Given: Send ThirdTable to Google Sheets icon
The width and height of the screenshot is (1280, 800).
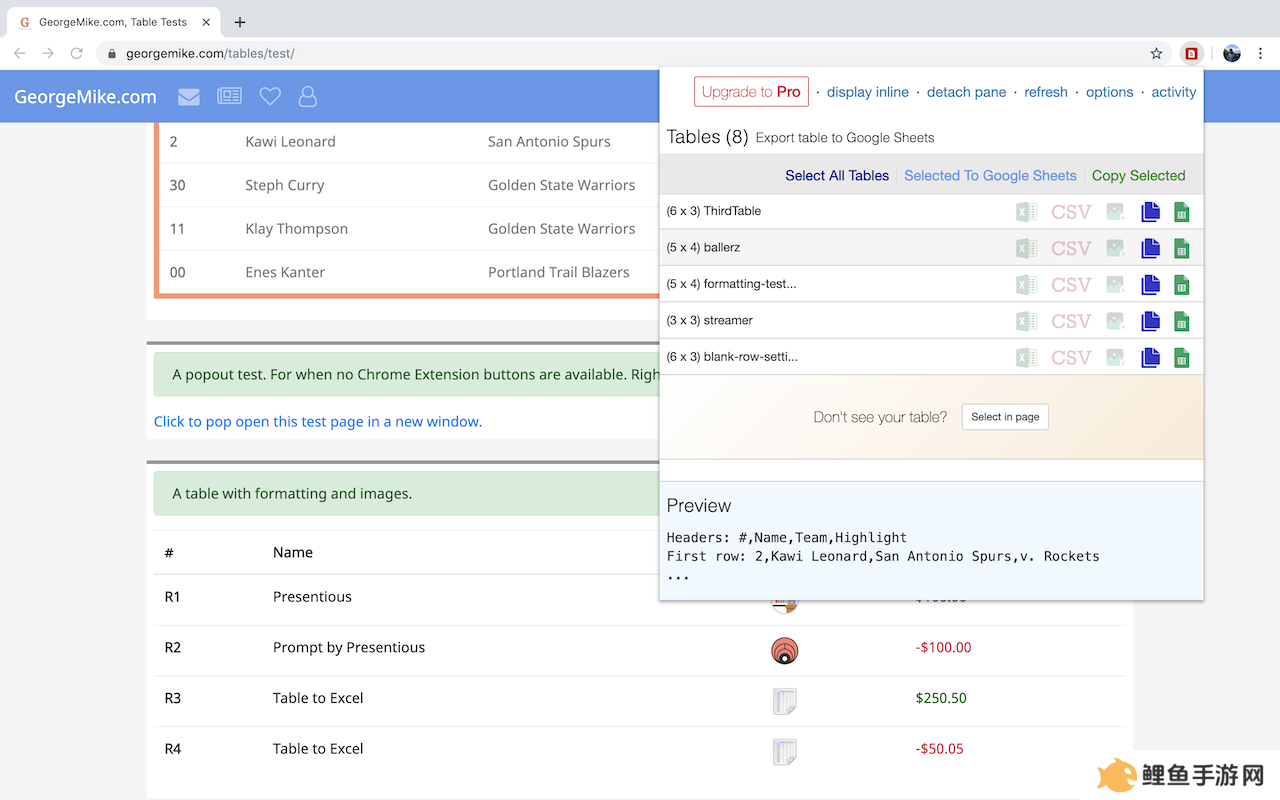Looking at the screenshot, I should (1181, 212).
